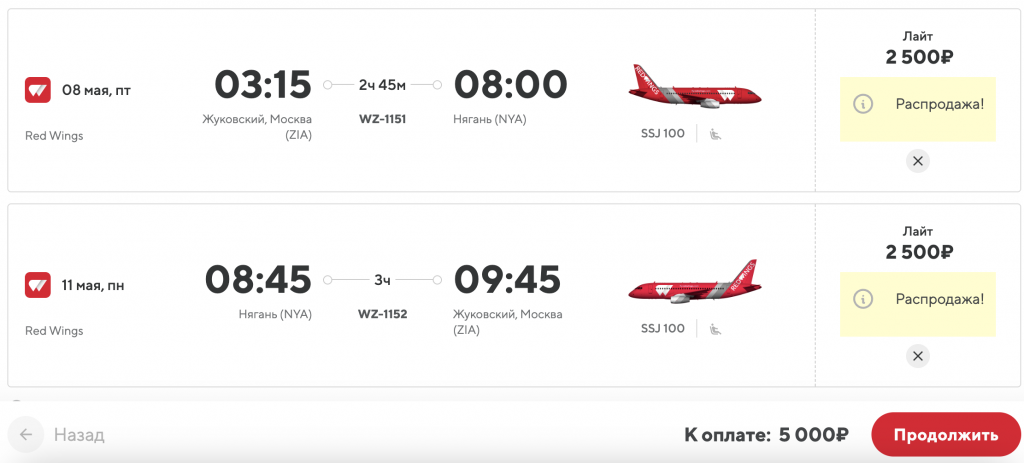The height and width of the screenshot is (463, 1024).
Task: Remove the 08 мая flight selection
Action: (x=918, y=160)
